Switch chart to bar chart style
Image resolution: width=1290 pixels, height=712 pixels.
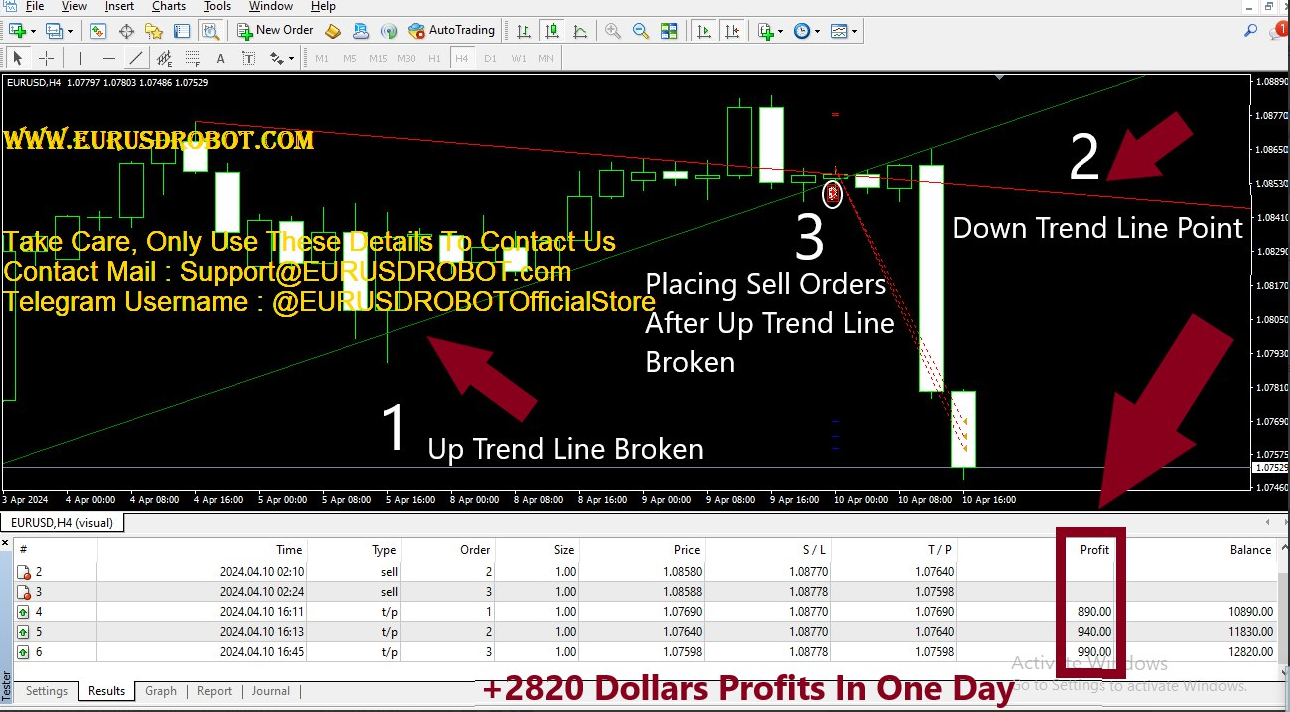click(523, 31)
